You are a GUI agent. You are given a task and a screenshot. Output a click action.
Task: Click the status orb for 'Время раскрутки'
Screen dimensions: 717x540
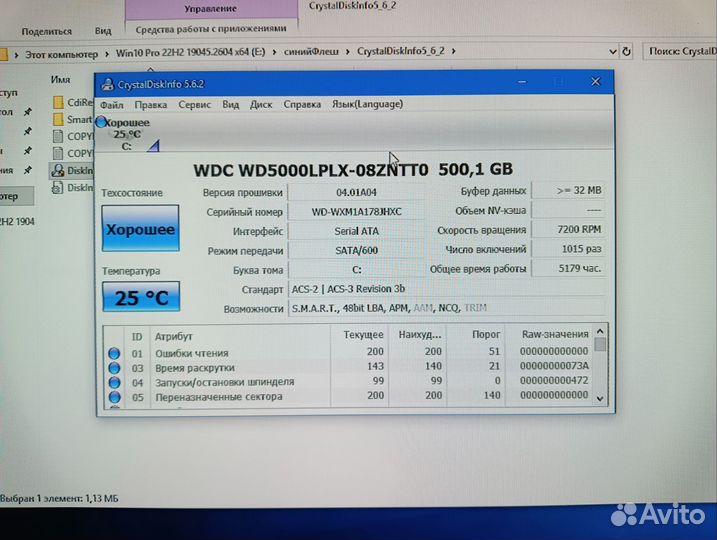tap(113, 368)
